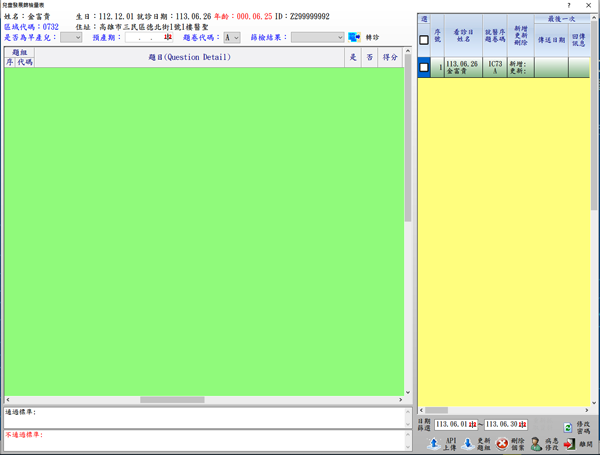Expand the 是否為早產兒 dropdown
600x455 pixels.
pos(71,37)
